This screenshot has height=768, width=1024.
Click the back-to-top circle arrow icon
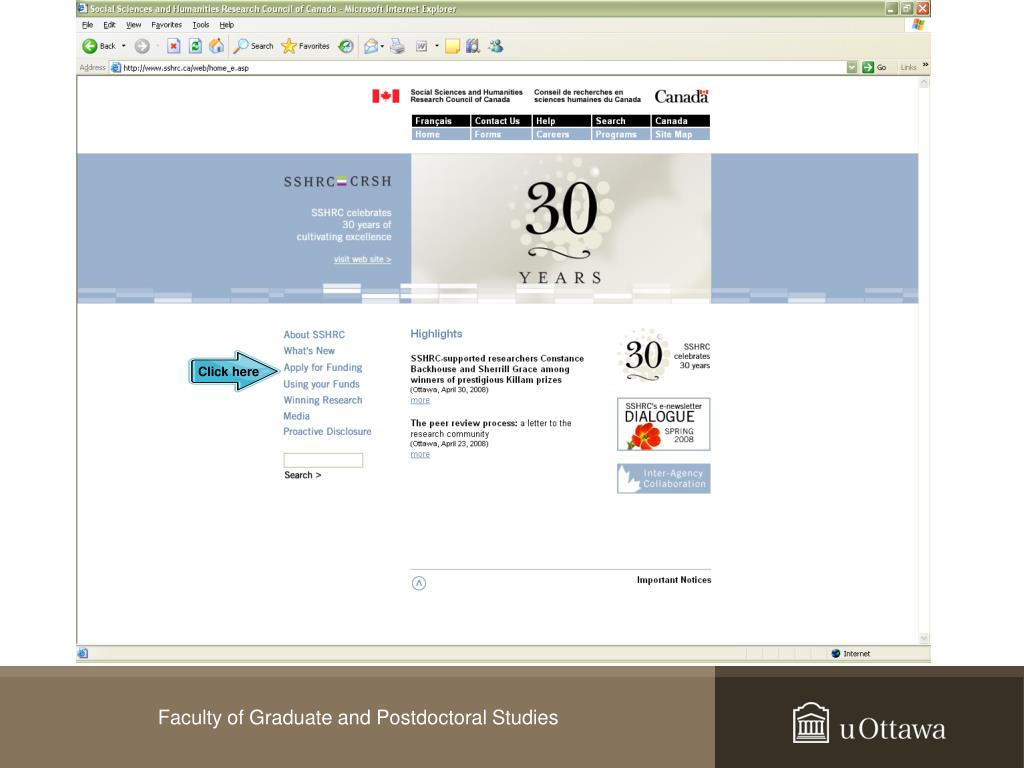pyautogui.click(x=419, y=583)
